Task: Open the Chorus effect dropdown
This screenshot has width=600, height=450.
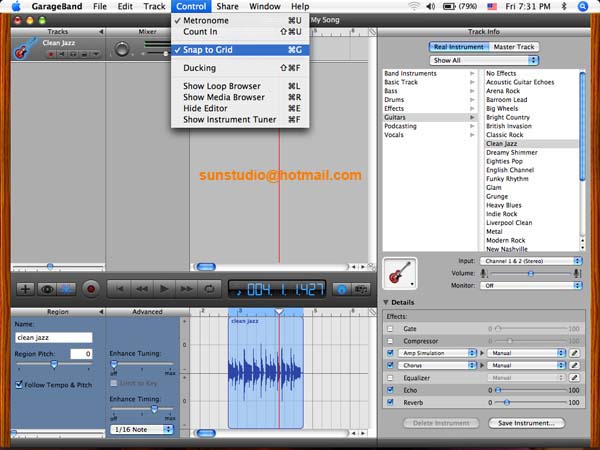Action: click(437, 365)
